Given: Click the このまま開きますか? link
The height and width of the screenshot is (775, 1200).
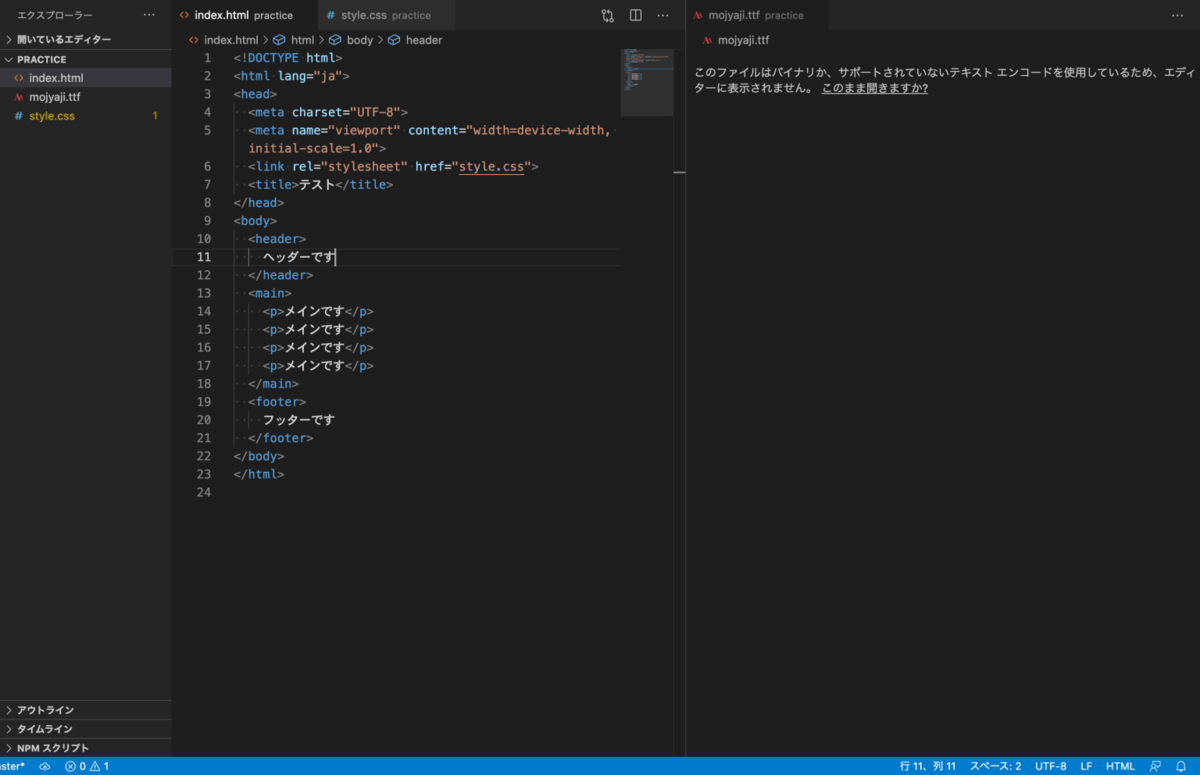Looking at the screenshot, I should [875, 88].
